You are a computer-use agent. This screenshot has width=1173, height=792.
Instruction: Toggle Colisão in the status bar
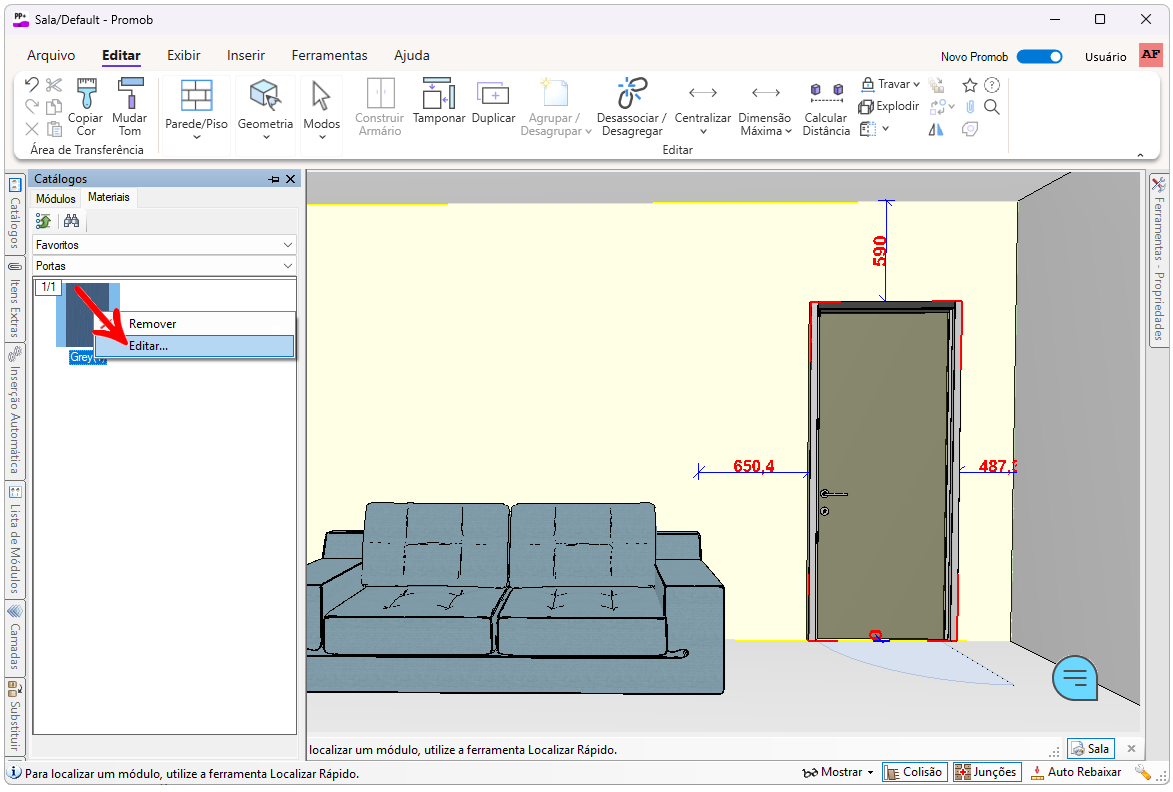click(x=914, y=772)
